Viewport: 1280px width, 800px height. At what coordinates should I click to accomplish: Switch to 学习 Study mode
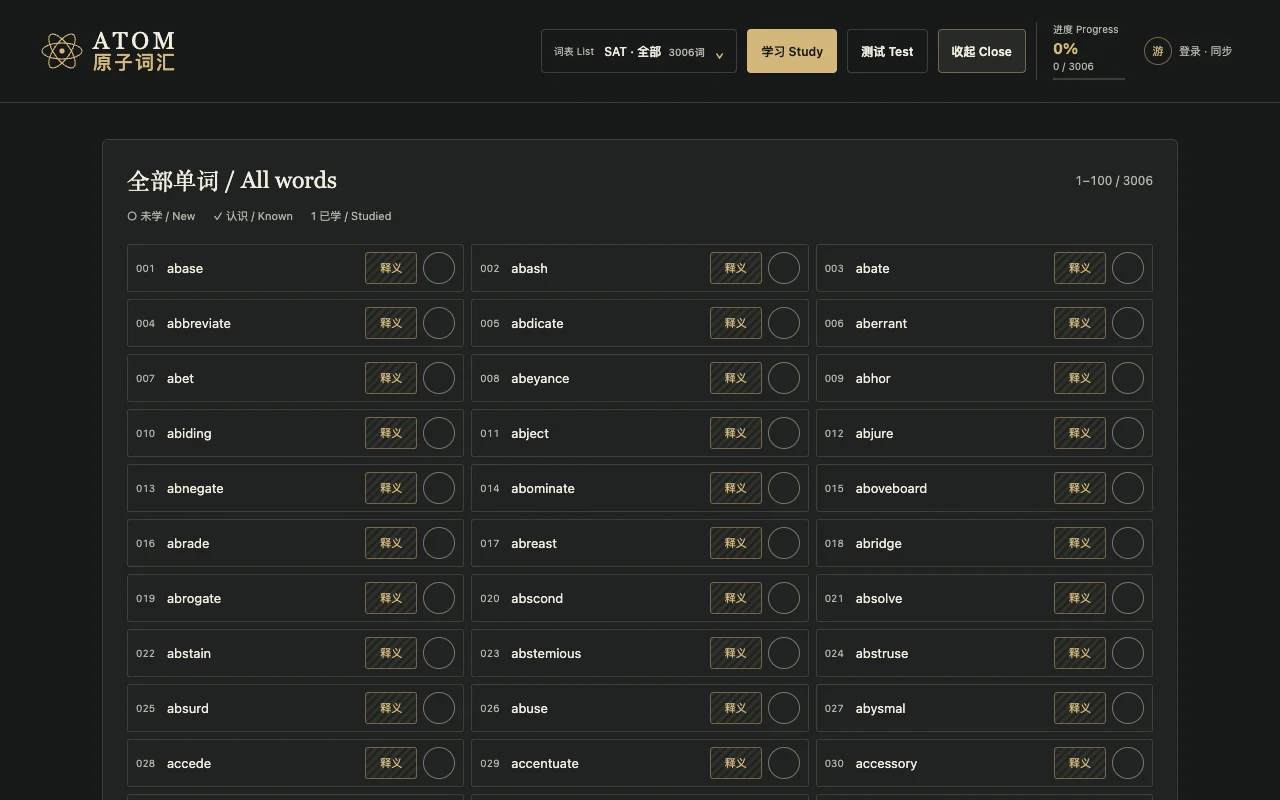pyautogui.click(x=792, y=51)
